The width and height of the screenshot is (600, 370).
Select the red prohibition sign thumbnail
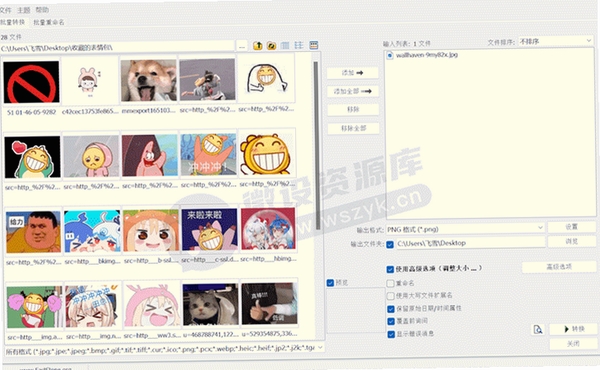tap(31, 82)
